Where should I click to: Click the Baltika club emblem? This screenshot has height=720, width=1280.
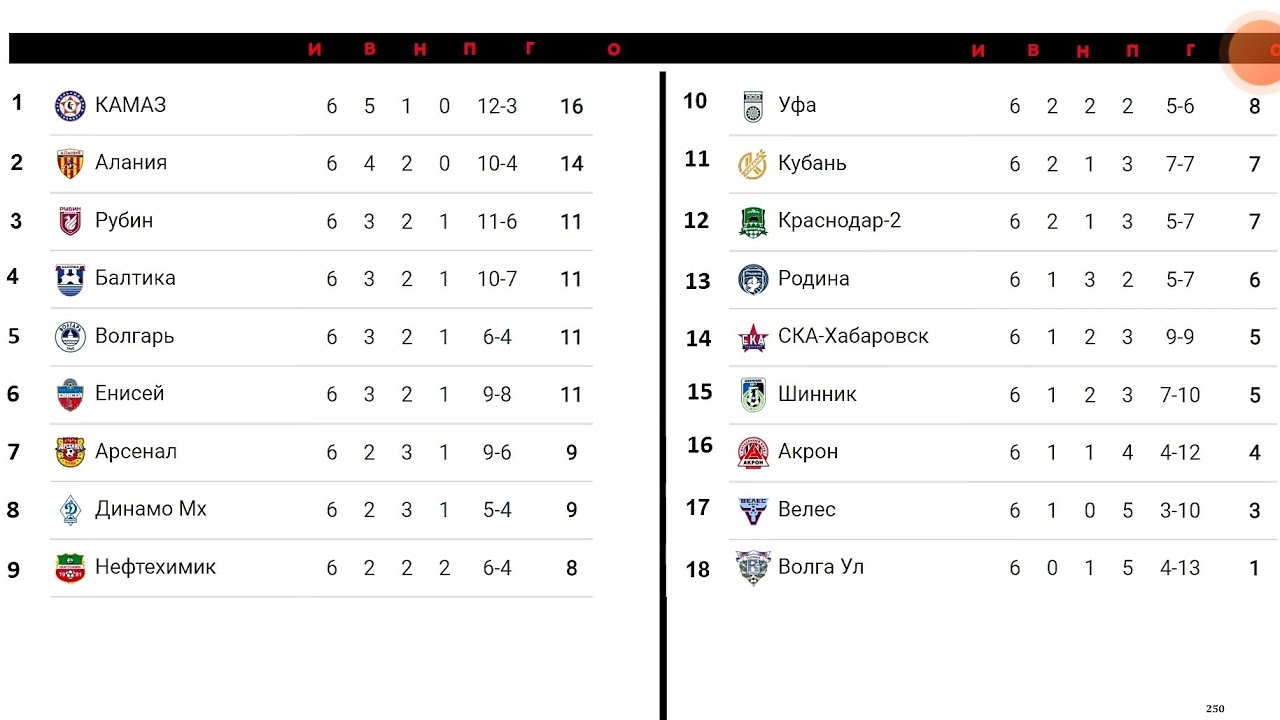[70, 279]
